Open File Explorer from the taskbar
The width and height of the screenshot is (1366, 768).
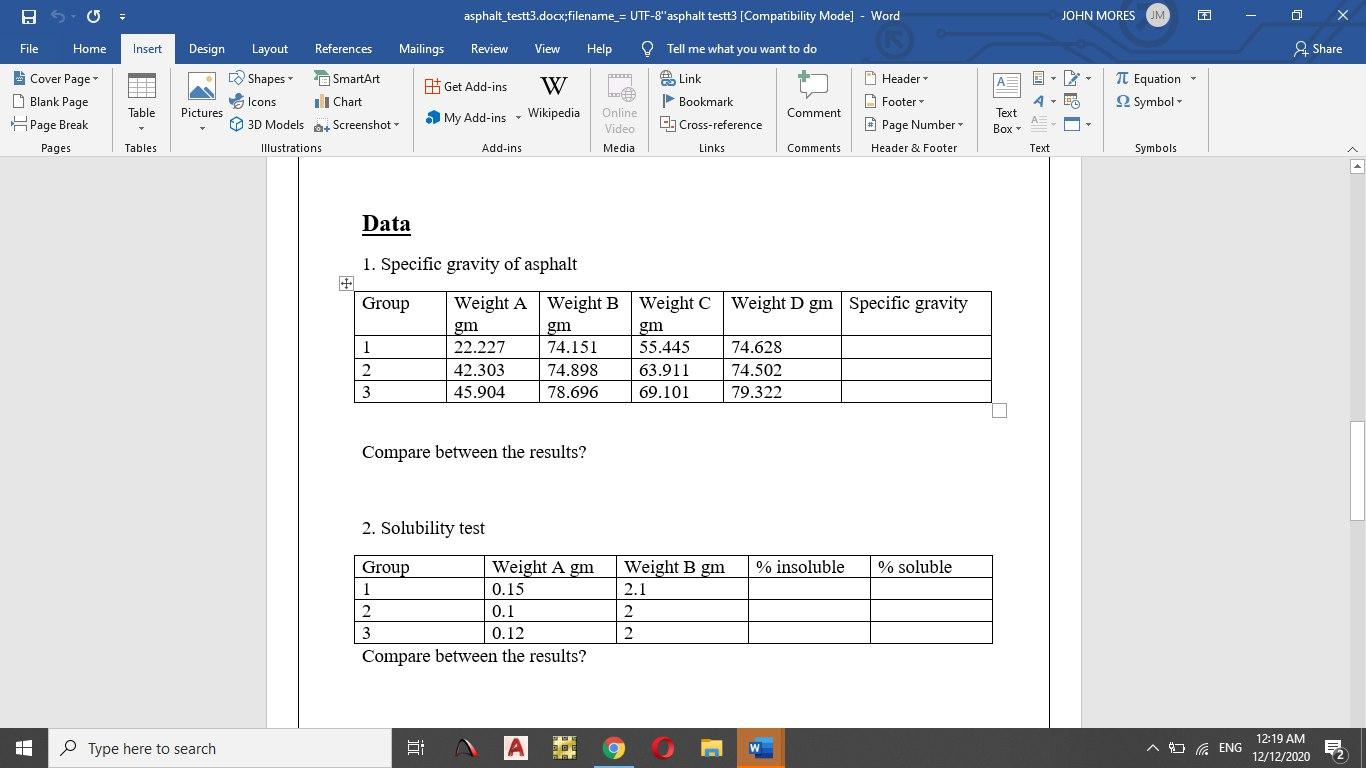711,748
